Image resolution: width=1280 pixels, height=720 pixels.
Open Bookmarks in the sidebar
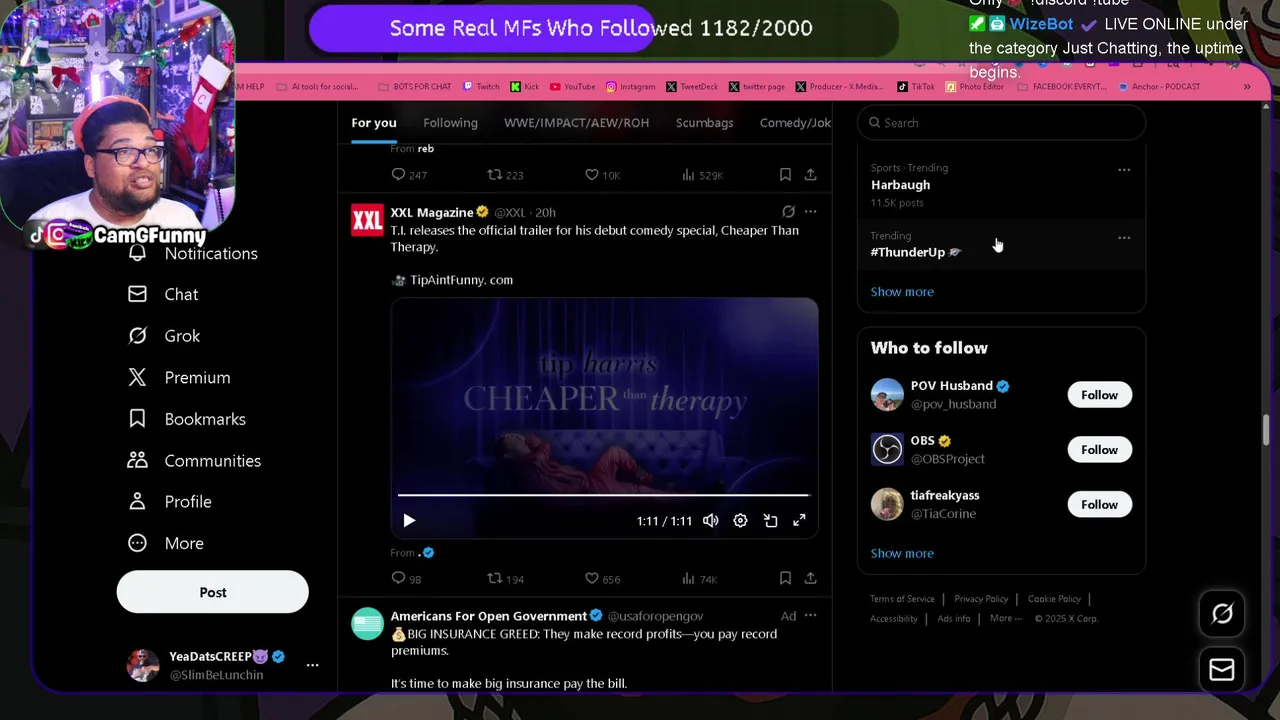pos(186,419)
